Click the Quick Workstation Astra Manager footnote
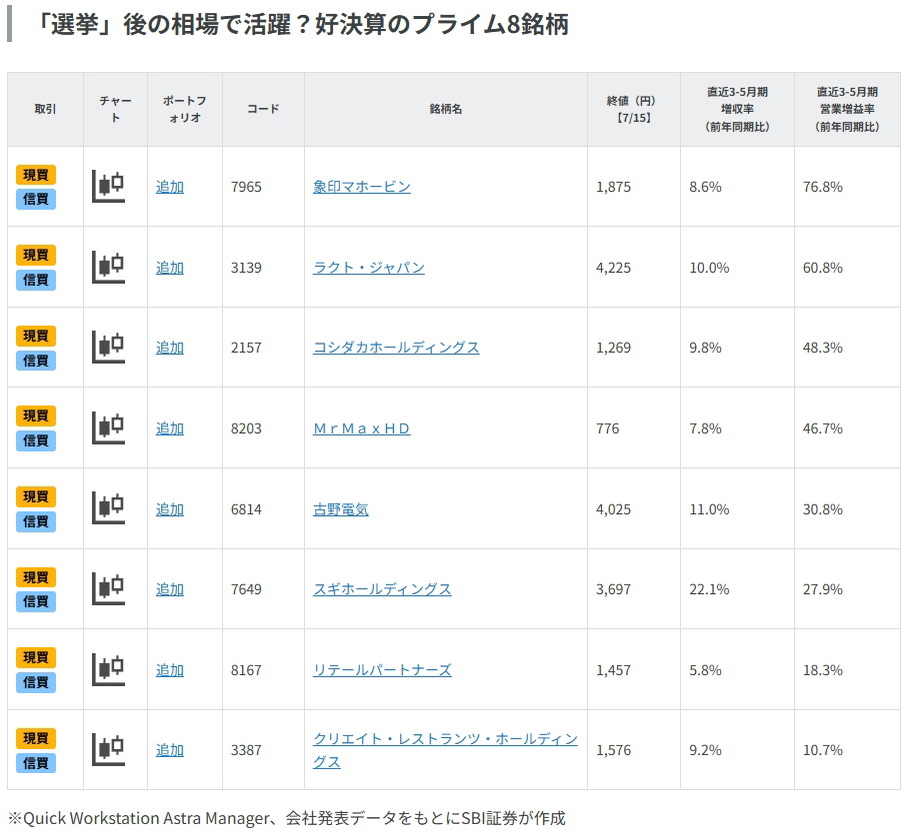Screen dimensions: 910x833 (x=286, y=818)
